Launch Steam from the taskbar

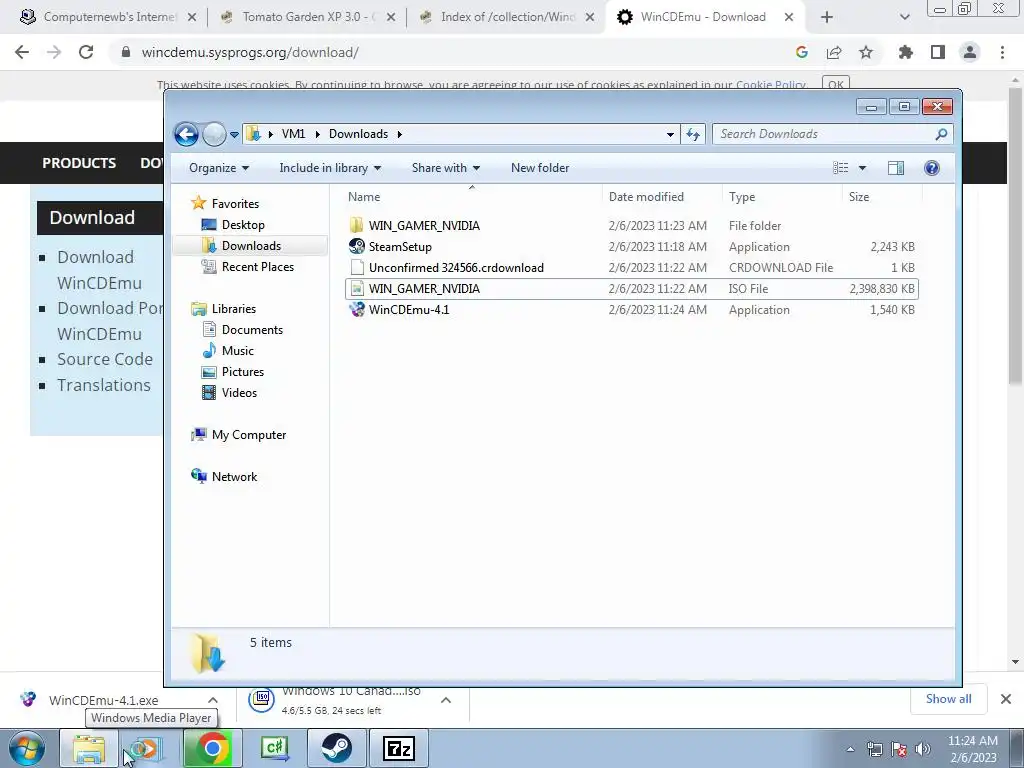tap(336, 748)
